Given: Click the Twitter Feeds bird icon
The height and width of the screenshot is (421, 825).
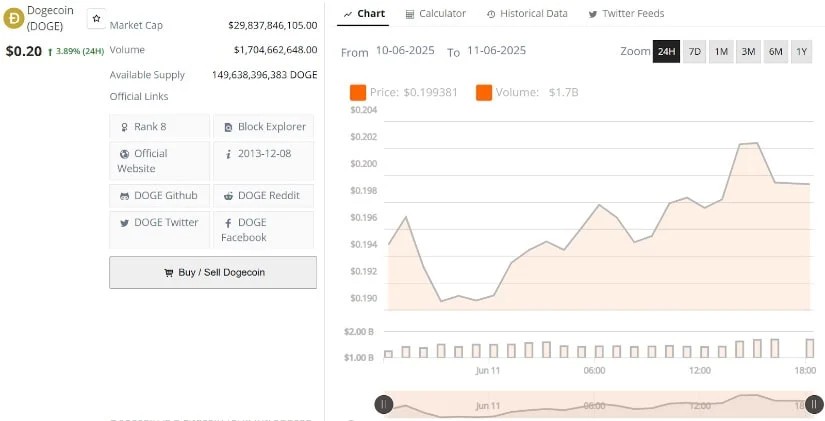Looking at the screenshot, I should pyautogui.click(x=593, y=14).
